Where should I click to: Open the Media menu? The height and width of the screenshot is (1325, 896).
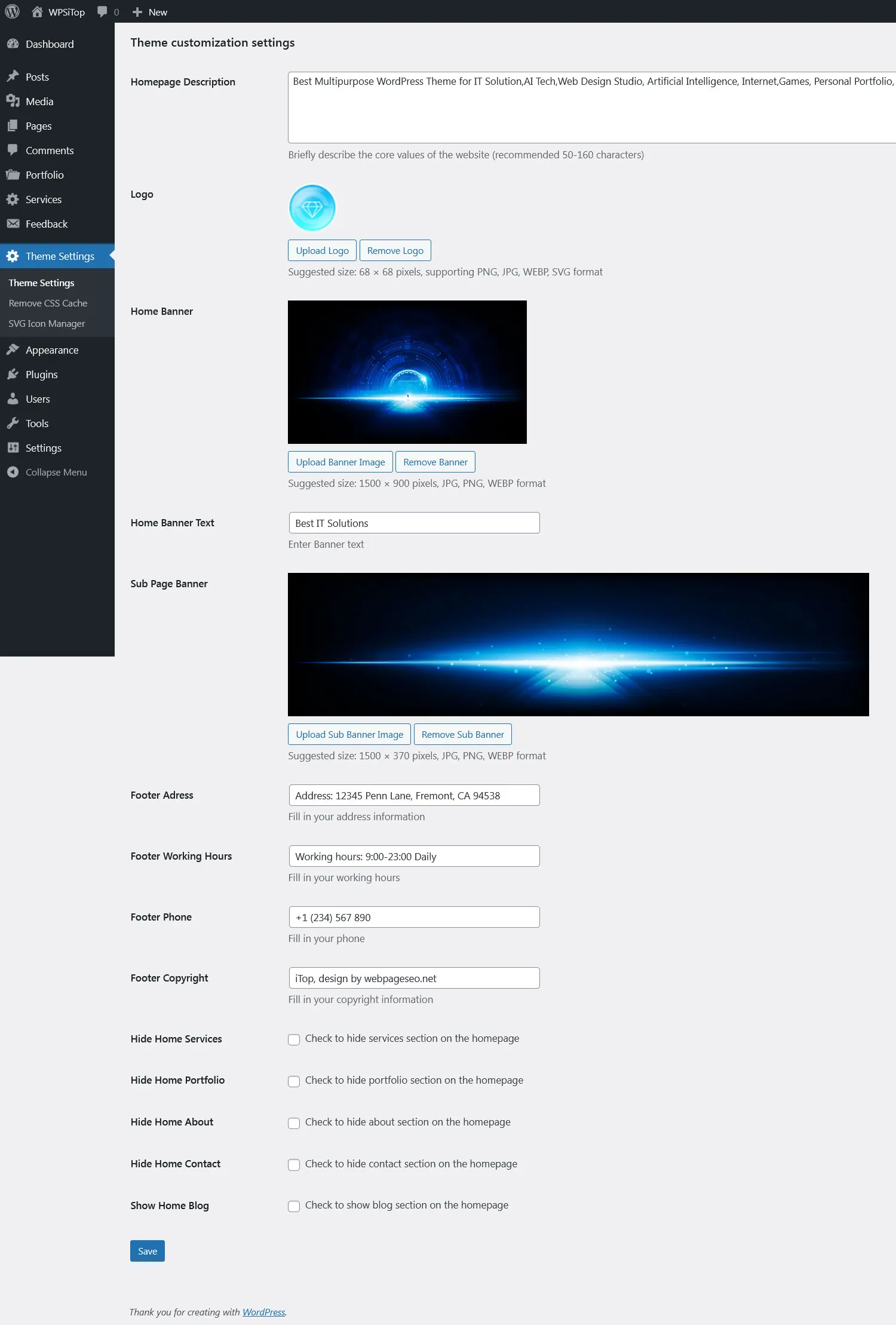pyautogui.click(x=57, y=101)
